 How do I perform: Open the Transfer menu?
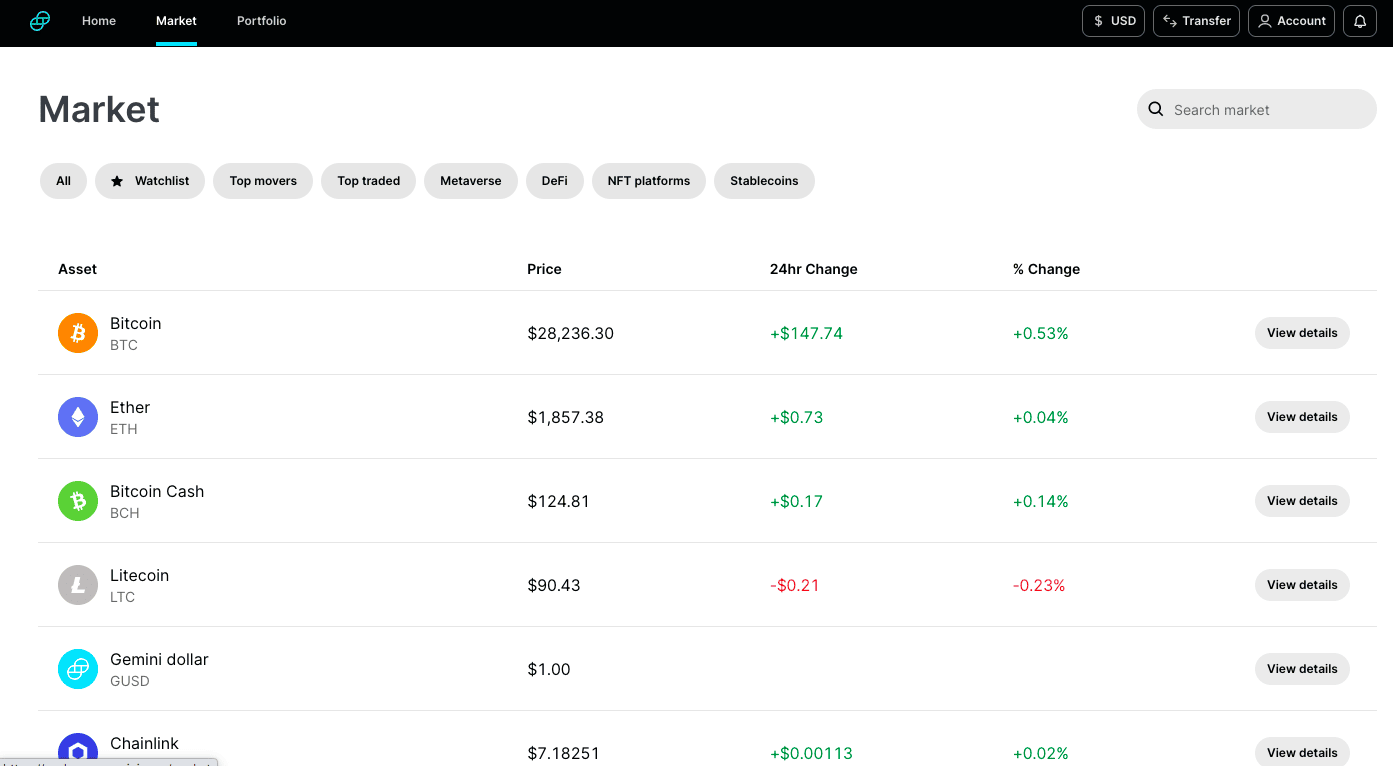[1196, 21]
